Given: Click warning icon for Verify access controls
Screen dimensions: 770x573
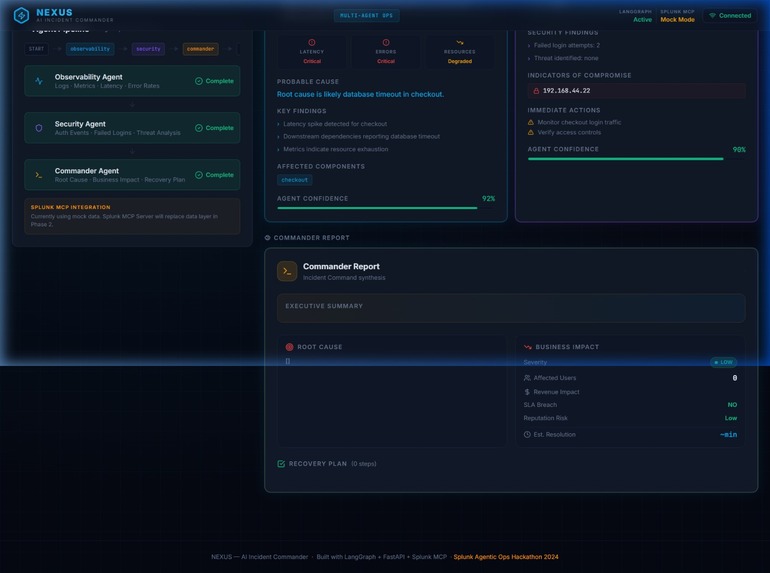Looking at the screenshot, I should pyautogui.click(x=531, y=133).
